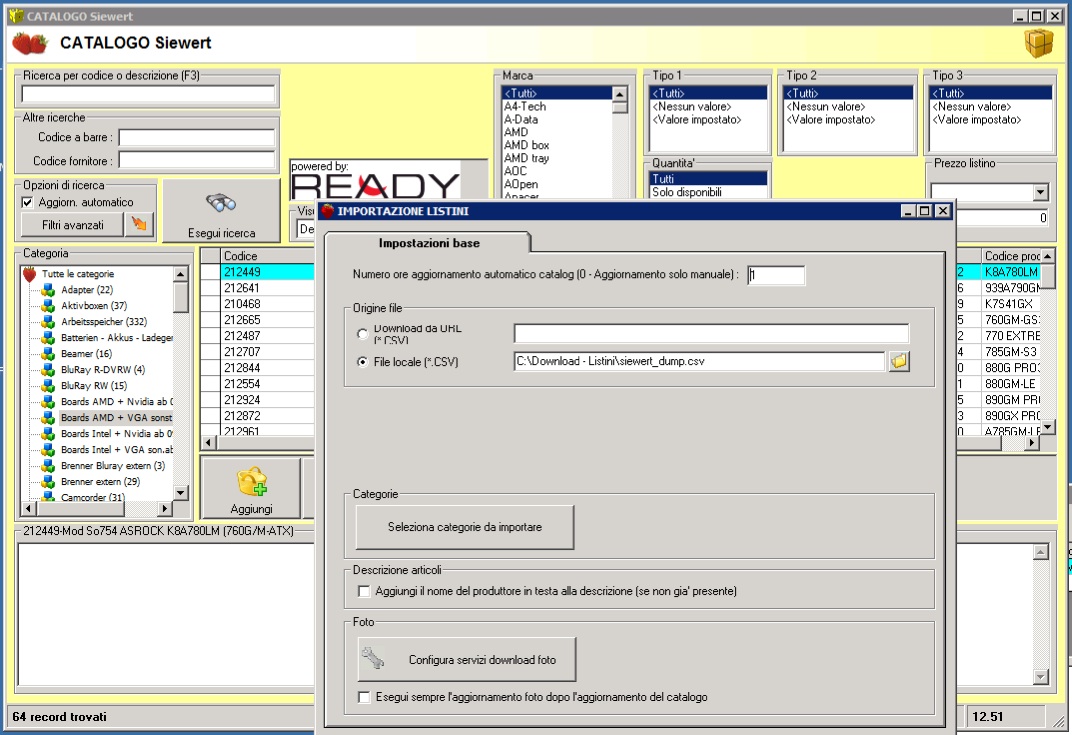This screenshot has width=1072, height=735.
Task: Enable adding producer name to description
Action: (364, 591)
